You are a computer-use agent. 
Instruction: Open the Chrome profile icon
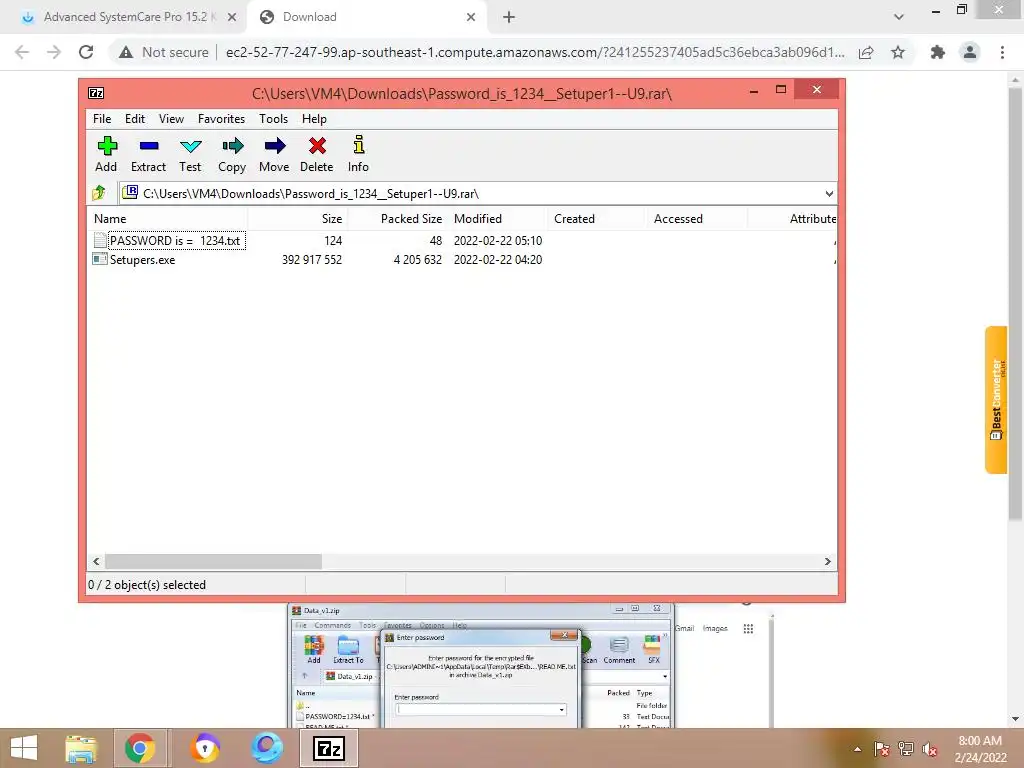[x=970, y=52]
